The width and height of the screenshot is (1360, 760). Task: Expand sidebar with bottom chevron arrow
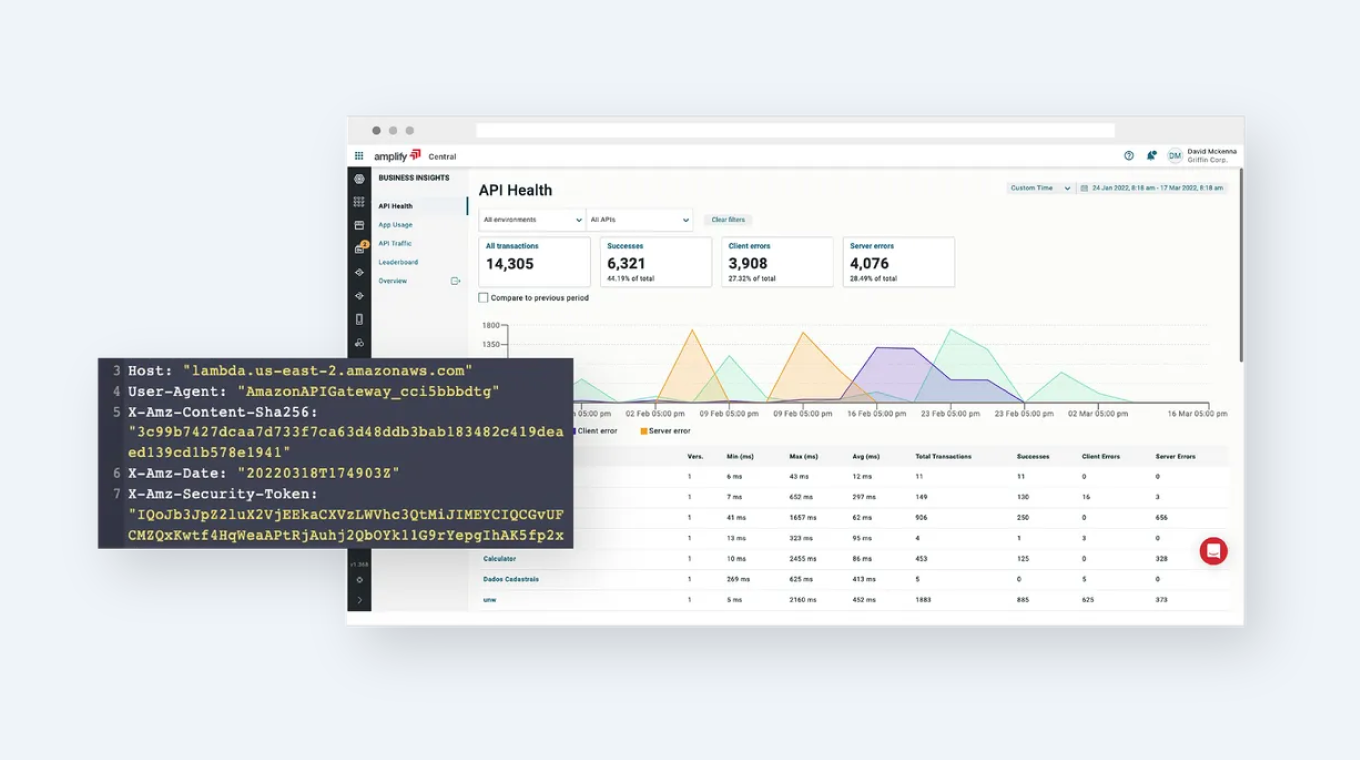[x=359, y=600]
